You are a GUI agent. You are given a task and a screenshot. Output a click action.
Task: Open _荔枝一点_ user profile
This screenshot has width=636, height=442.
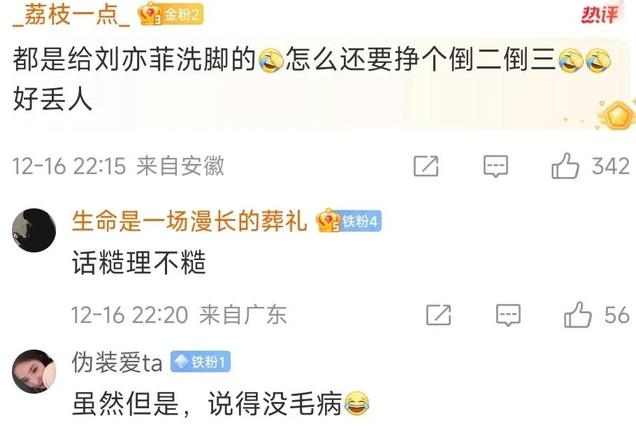coord(71,15)
